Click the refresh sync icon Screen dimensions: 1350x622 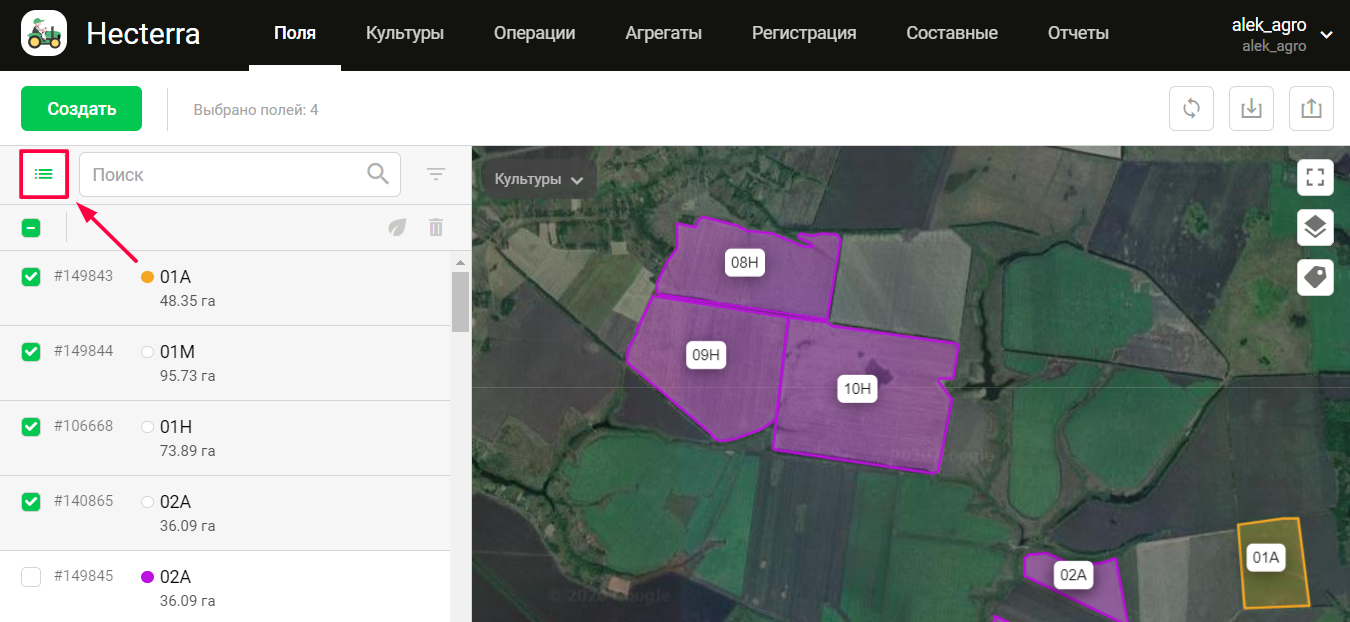[1191, 108]
